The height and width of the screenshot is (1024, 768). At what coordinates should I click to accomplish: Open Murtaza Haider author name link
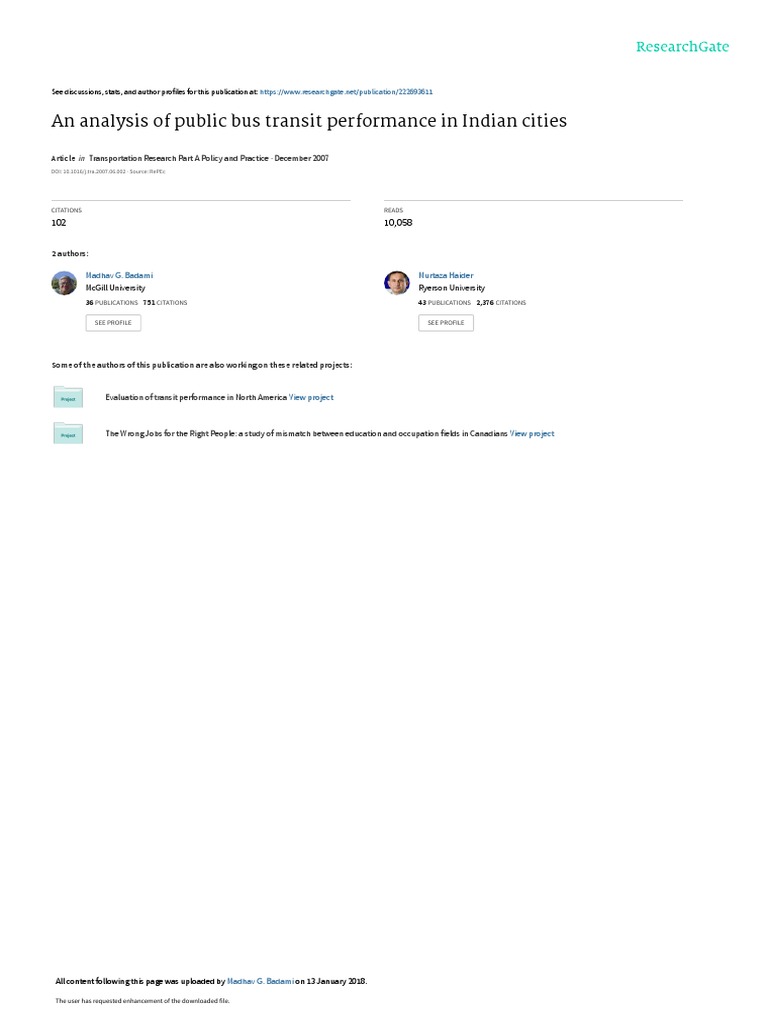tap(446, 276)
